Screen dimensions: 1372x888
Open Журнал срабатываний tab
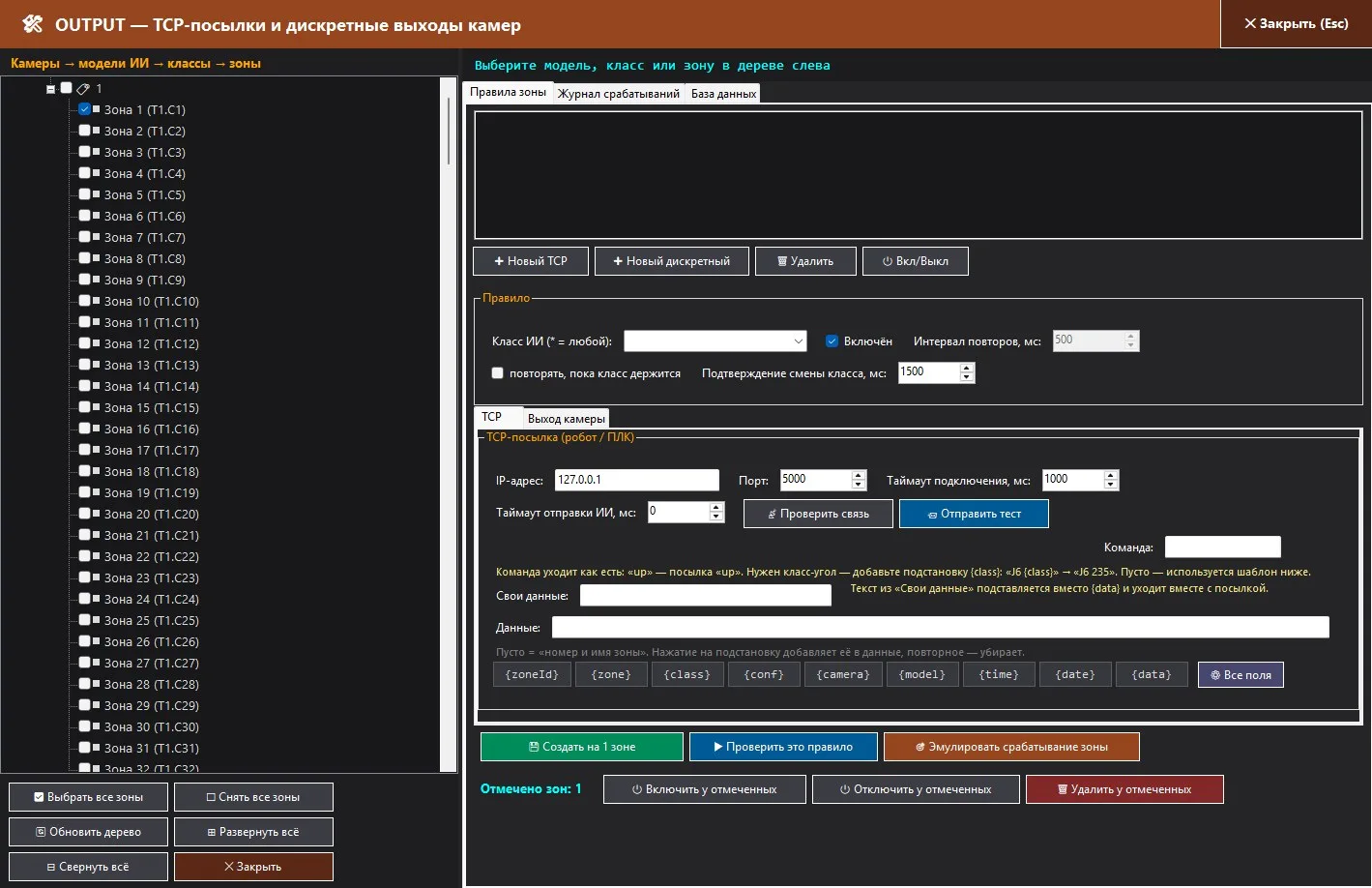[x=619, y=94]
